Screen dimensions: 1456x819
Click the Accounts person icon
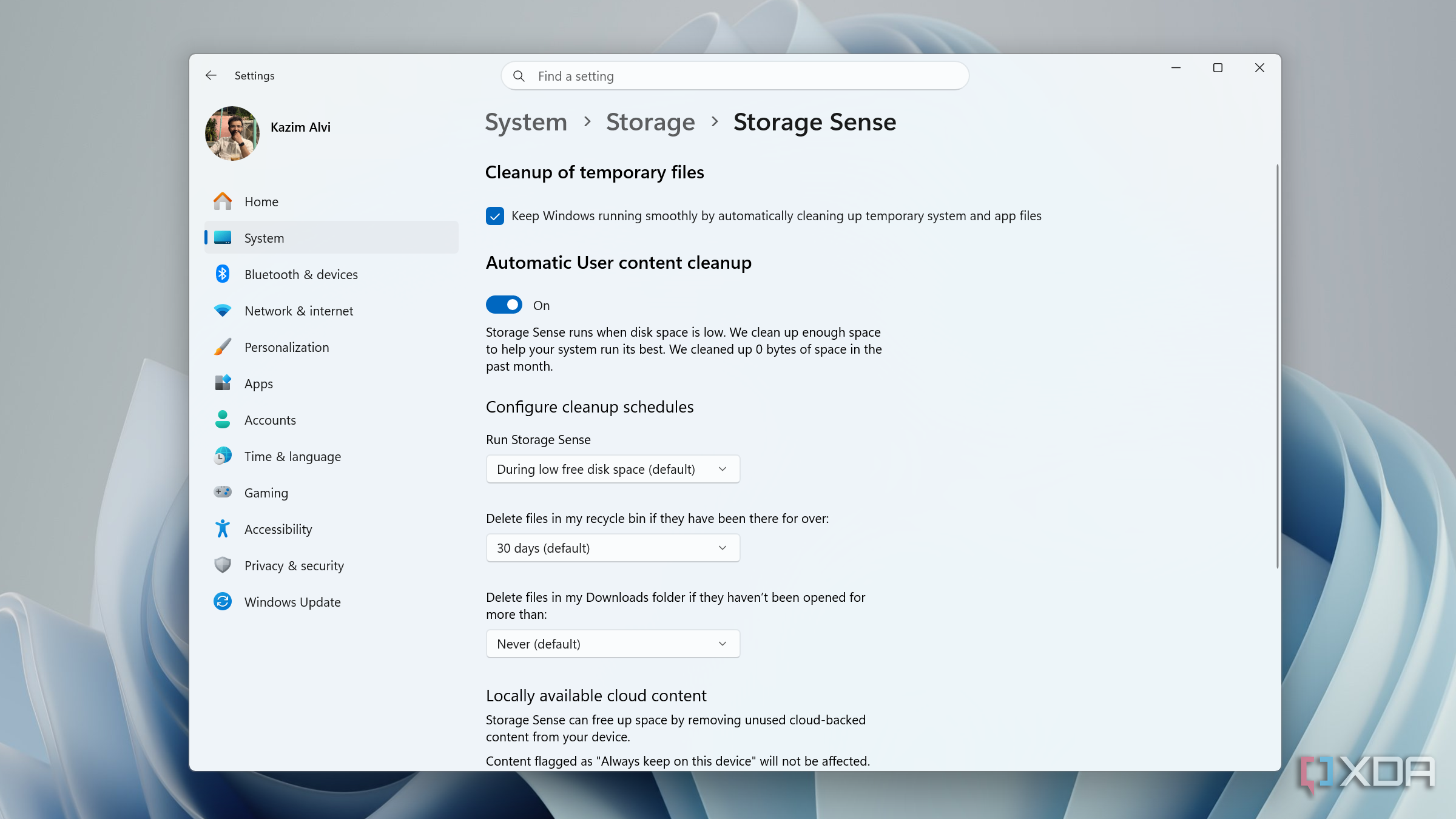(x=223, y=420)
